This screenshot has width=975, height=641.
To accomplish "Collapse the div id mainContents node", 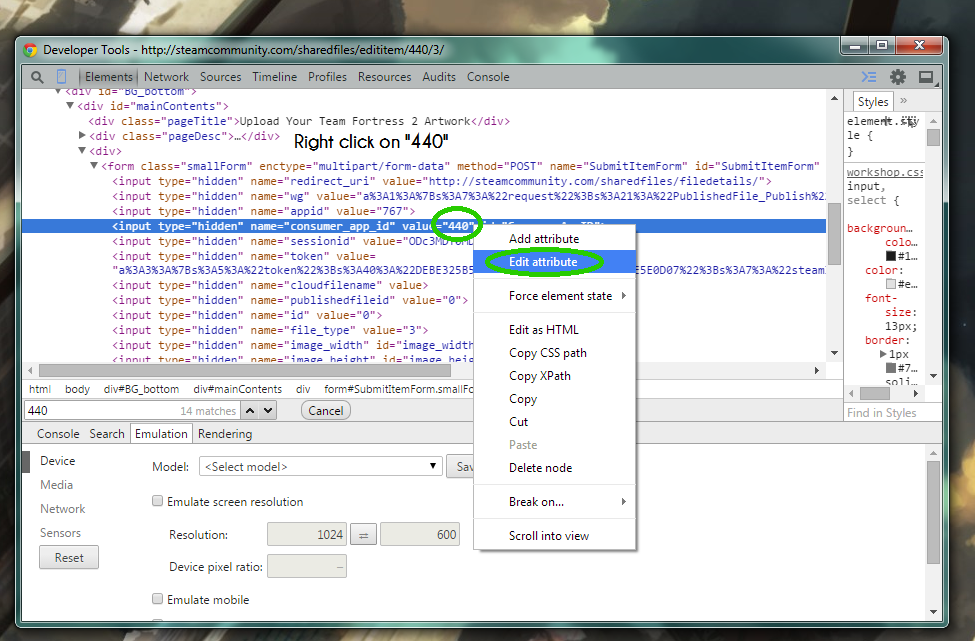I will point(70,106).
